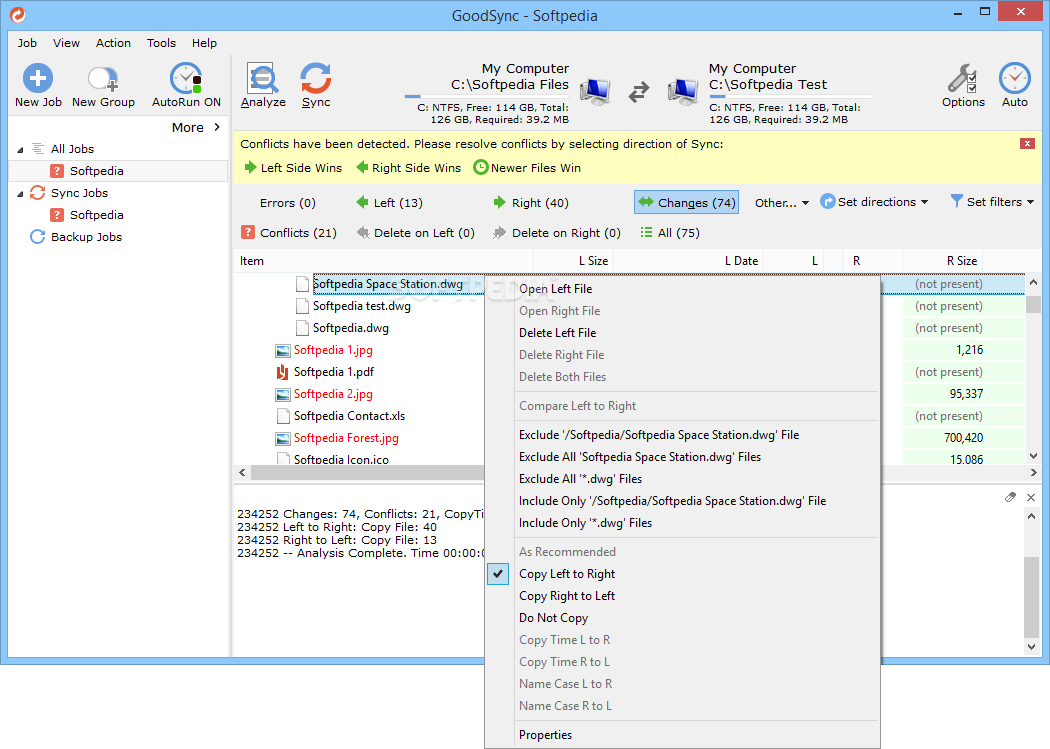This screenshot has height=749, width=1050.
Task: Sort by R Size column header
Action: pos(942,261)
